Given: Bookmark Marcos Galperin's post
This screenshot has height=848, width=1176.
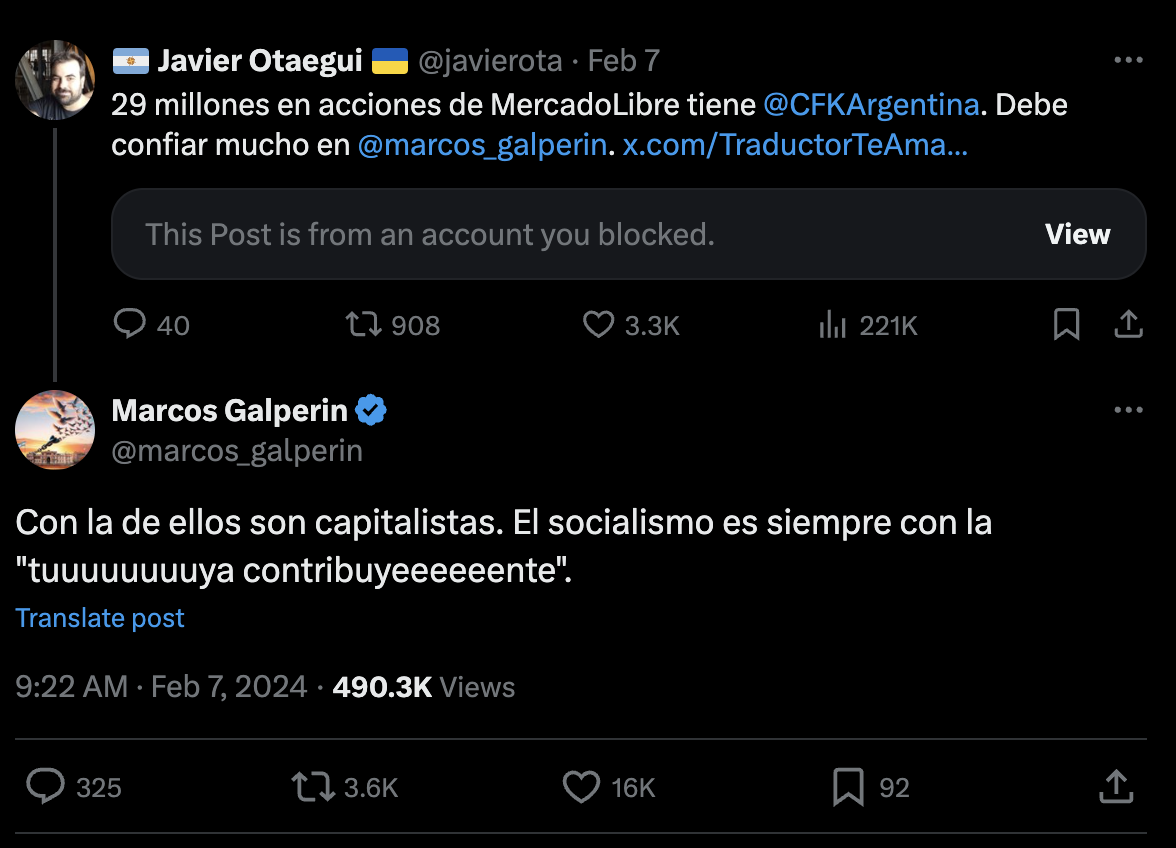Looking at the screenshot, I should point(849,788).
